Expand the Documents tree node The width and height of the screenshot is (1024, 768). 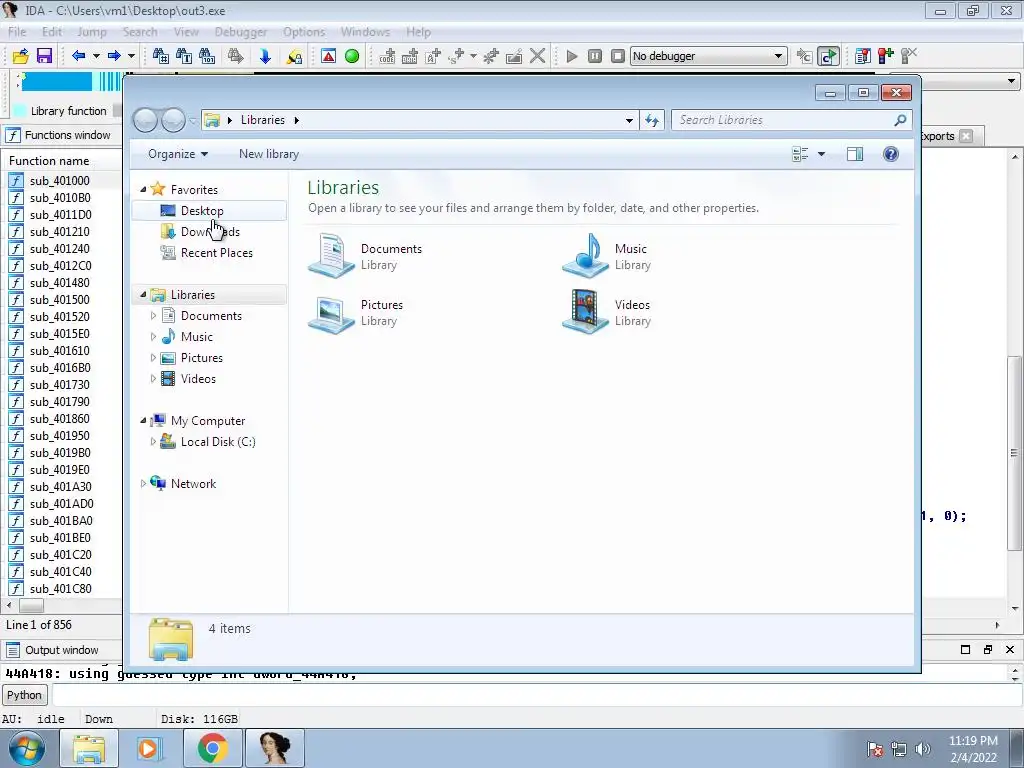pyautogui.click(x=153, y=315)
